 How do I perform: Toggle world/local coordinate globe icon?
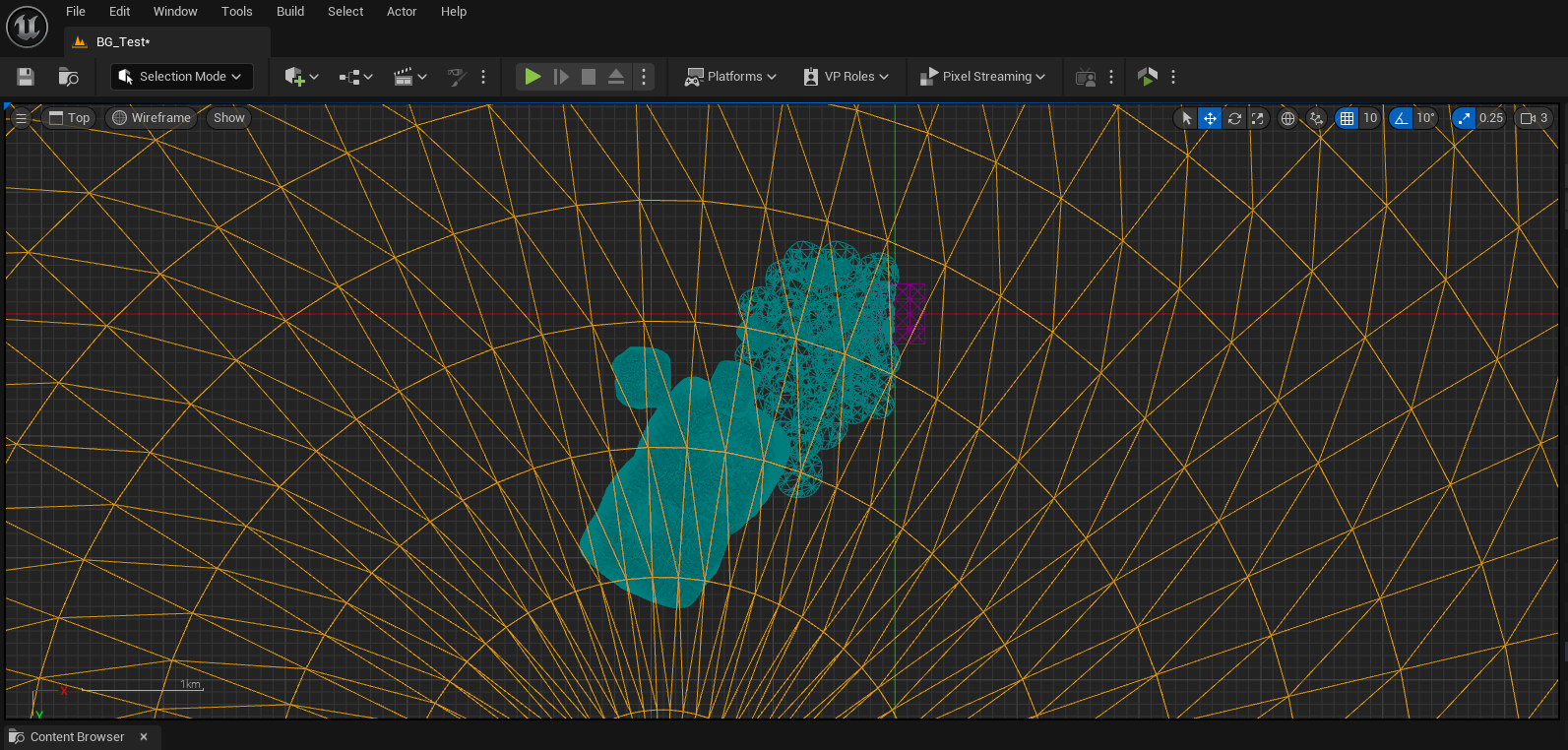click(x=1287, y=118)
